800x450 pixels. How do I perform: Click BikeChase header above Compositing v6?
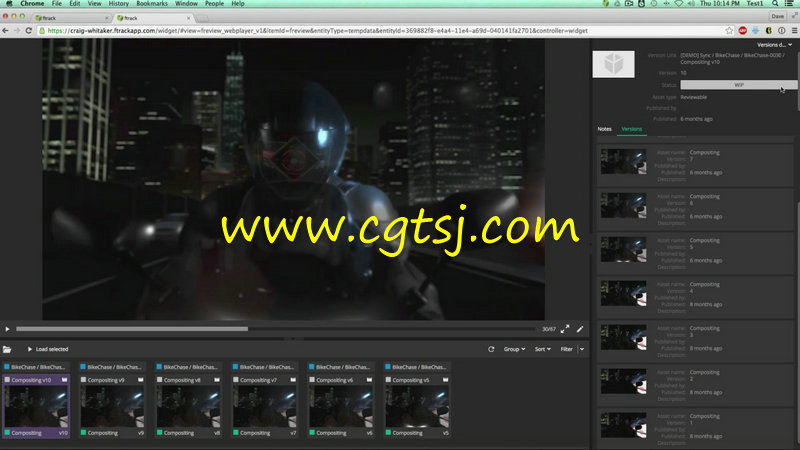[x=341, y=367]
